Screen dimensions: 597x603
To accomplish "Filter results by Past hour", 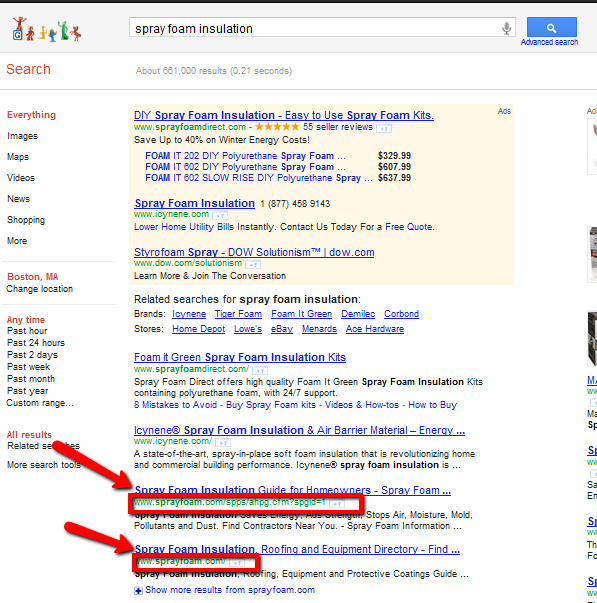I will click(x=27, y=331).
